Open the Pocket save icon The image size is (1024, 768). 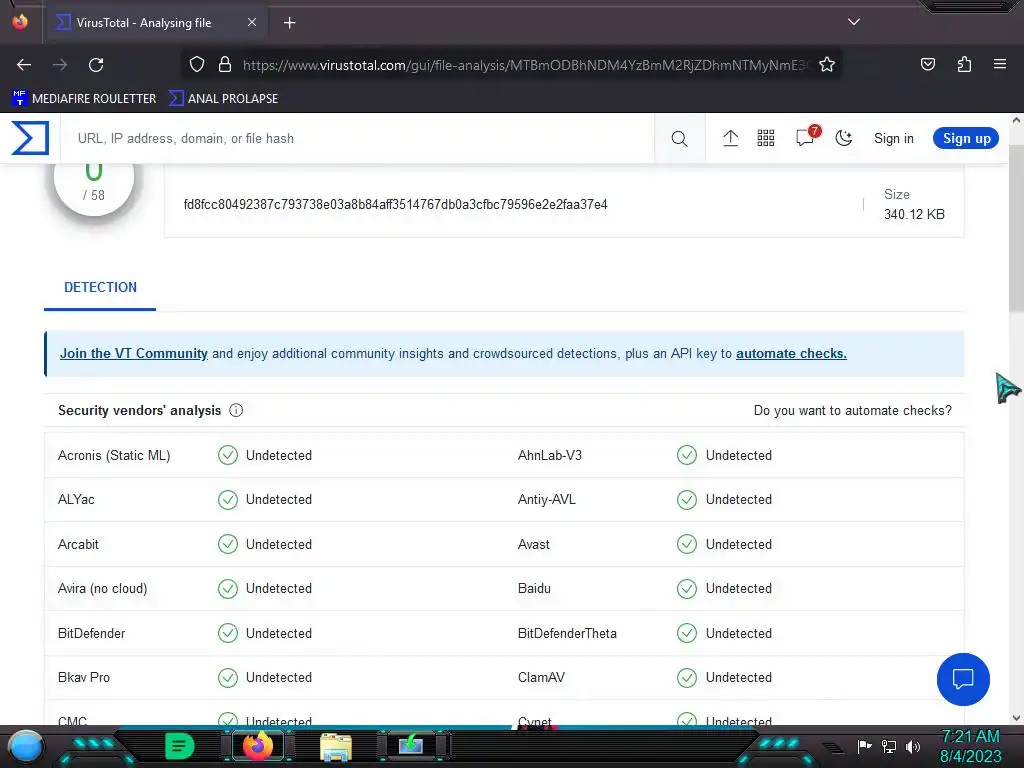tap(927, 64)
